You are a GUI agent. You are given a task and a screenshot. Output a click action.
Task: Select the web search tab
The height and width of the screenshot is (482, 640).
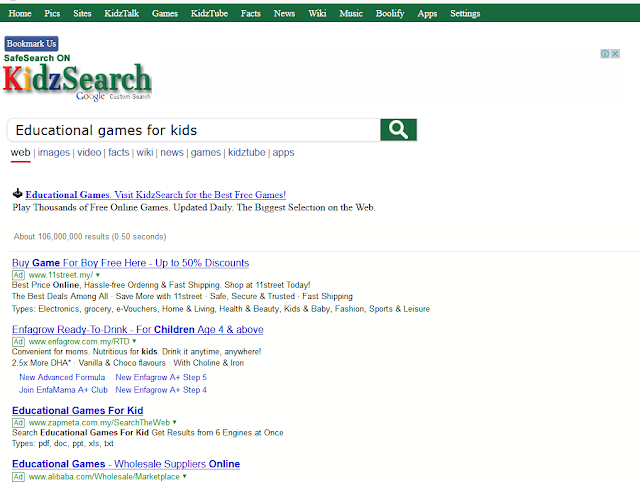click(x=20, y=153)
